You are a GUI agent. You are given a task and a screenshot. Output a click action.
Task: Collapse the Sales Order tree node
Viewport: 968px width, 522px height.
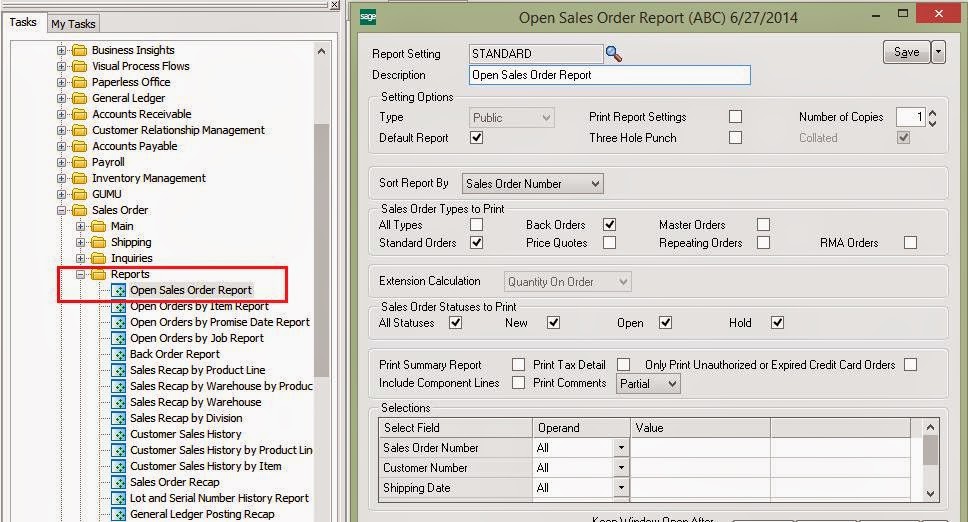click(x=61, y=210)
